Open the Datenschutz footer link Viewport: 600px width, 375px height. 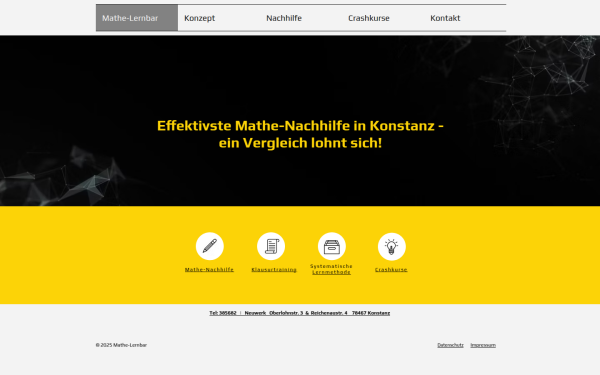pyautogui.click(x=450, y=345)
